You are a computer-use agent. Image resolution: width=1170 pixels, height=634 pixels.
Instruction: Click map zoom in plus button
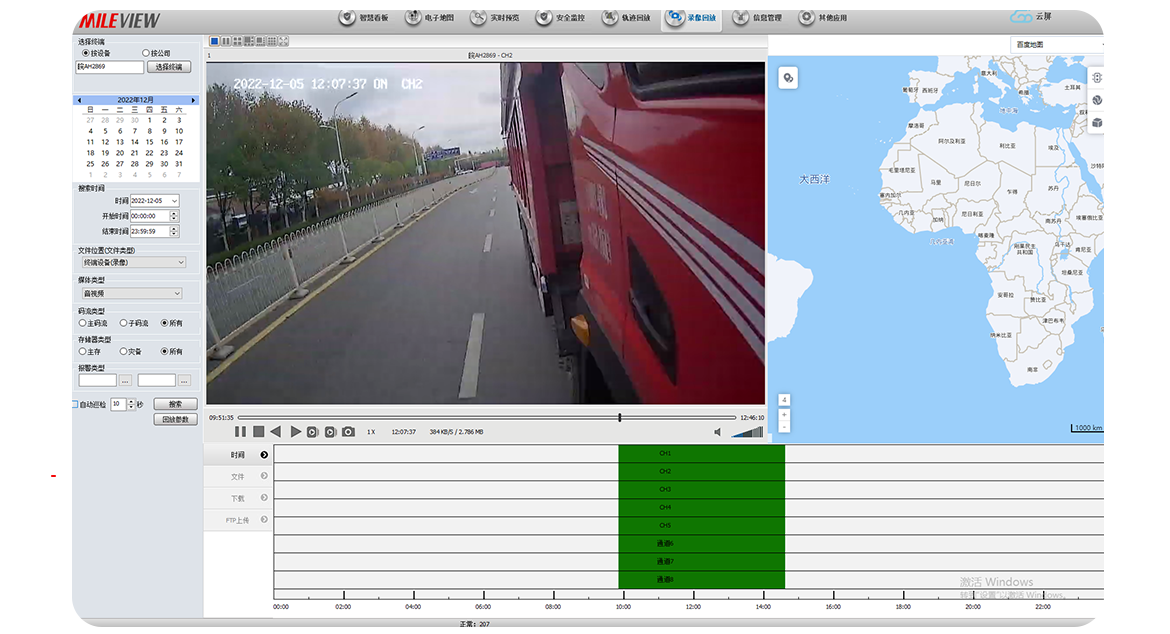point(784,414)
